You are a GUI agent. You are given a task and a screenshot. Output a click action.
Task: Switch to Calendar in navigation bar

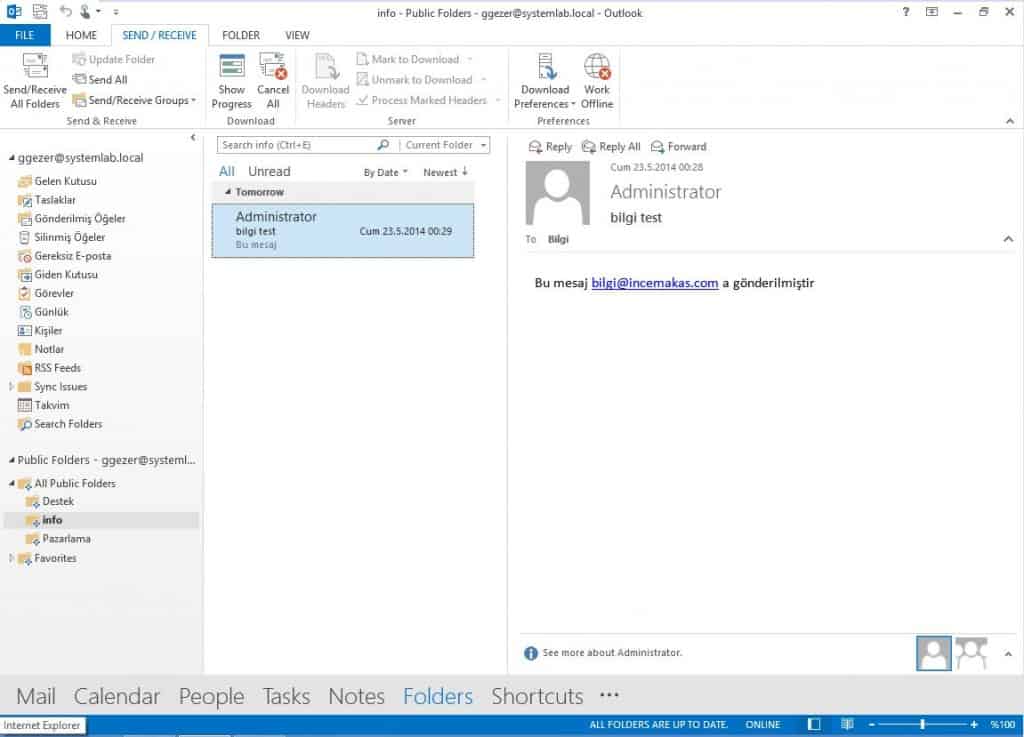point(117,696)
